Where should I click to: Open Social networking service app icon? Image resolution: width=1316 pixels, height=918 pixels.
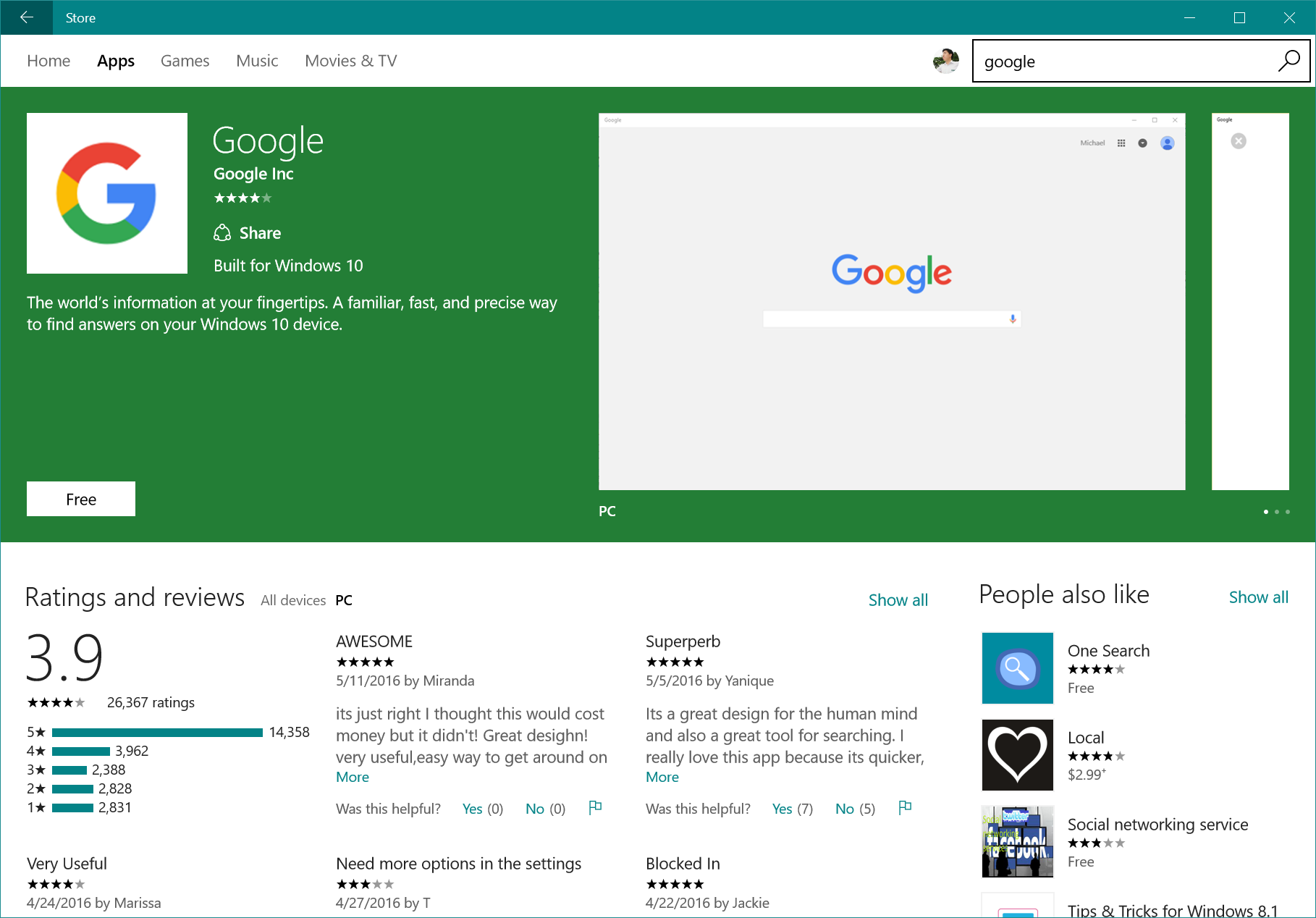[1018, 842]
